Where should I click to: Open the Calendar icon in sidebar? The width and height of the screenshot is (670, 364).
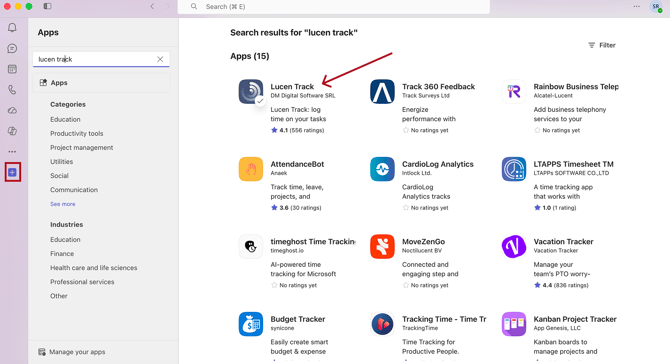coord(12,69)
